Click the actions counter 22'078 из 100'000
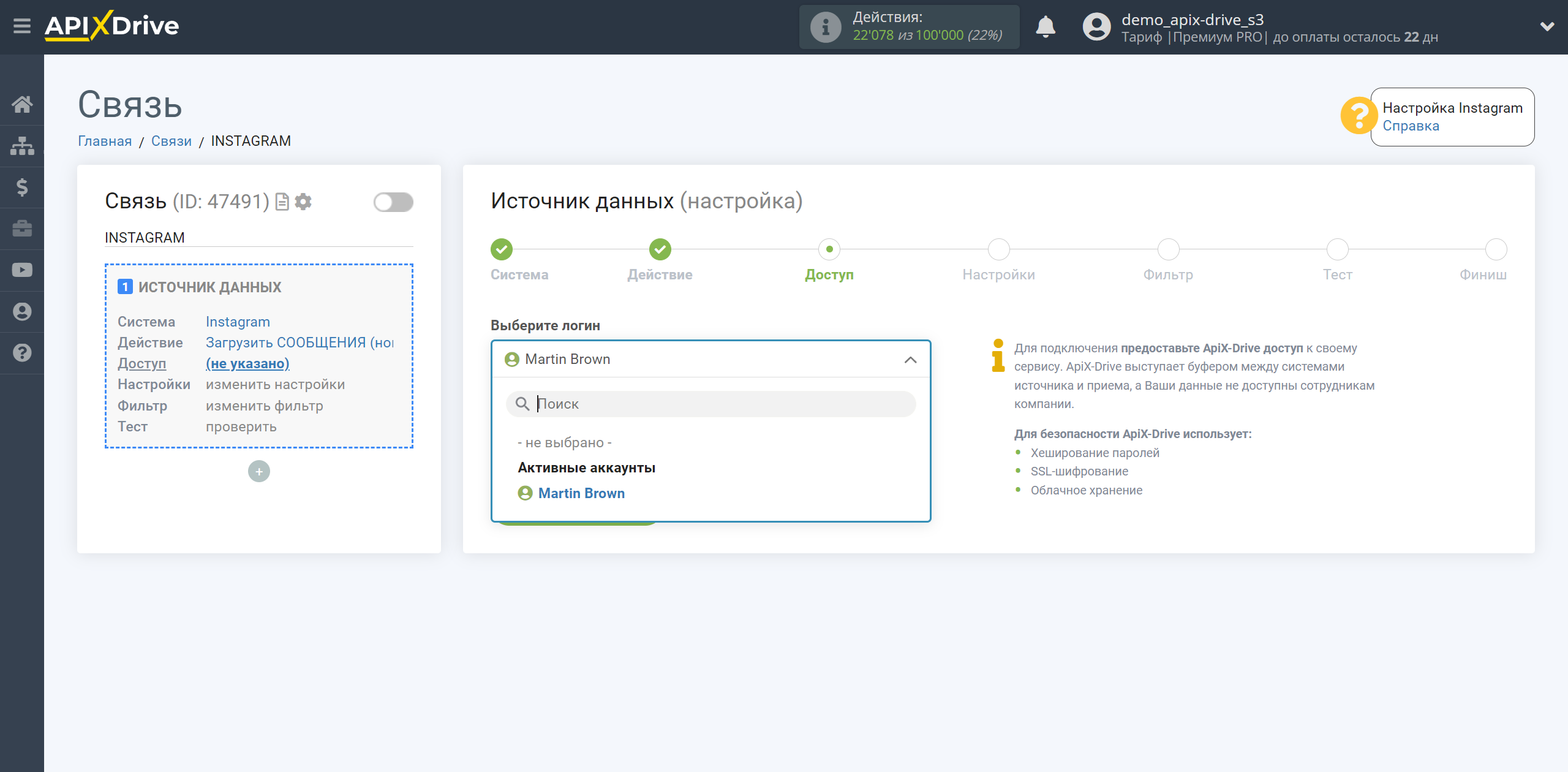Image resolution: width=1568 pixels, height=772 pixels. pyautogui.click(x=928, y=35)
